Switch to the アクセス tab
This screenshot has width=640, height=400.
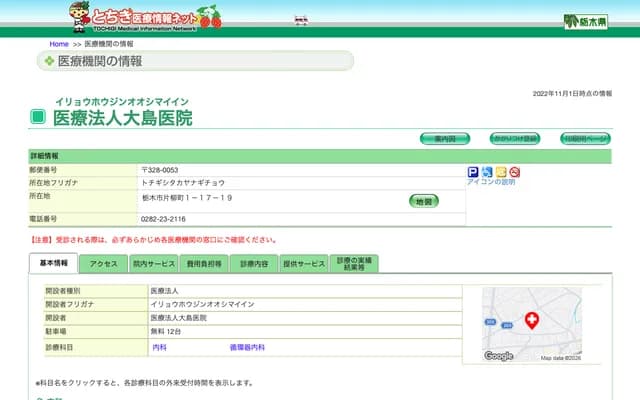click(x=103, y=264)
